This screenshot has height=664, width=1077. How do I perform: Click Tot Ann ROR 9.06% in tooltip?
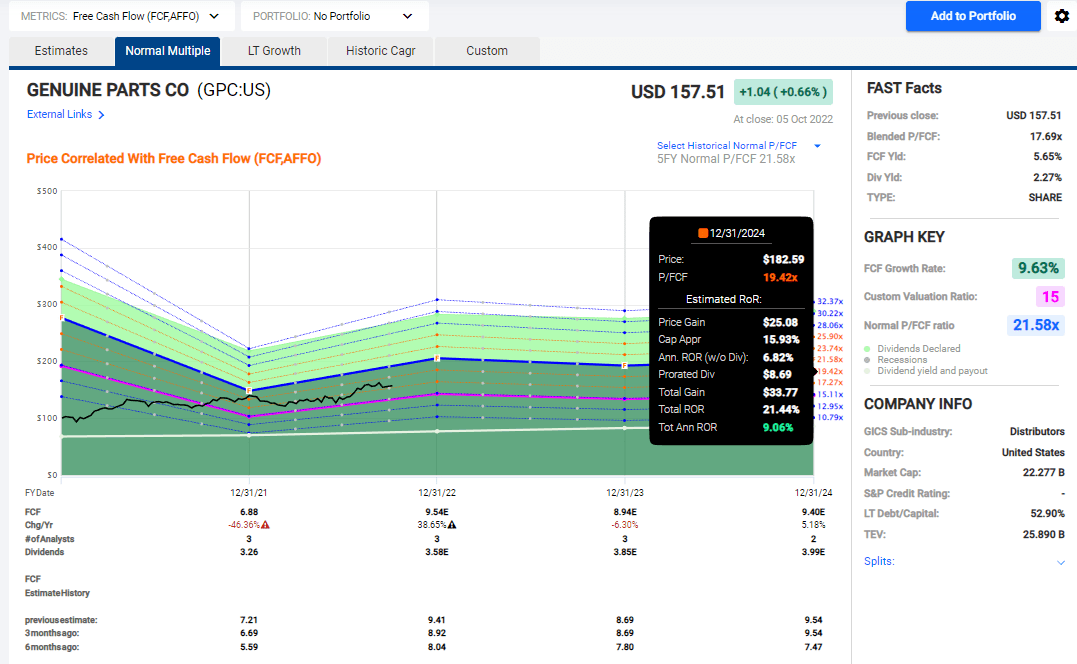tap(778, 427)
